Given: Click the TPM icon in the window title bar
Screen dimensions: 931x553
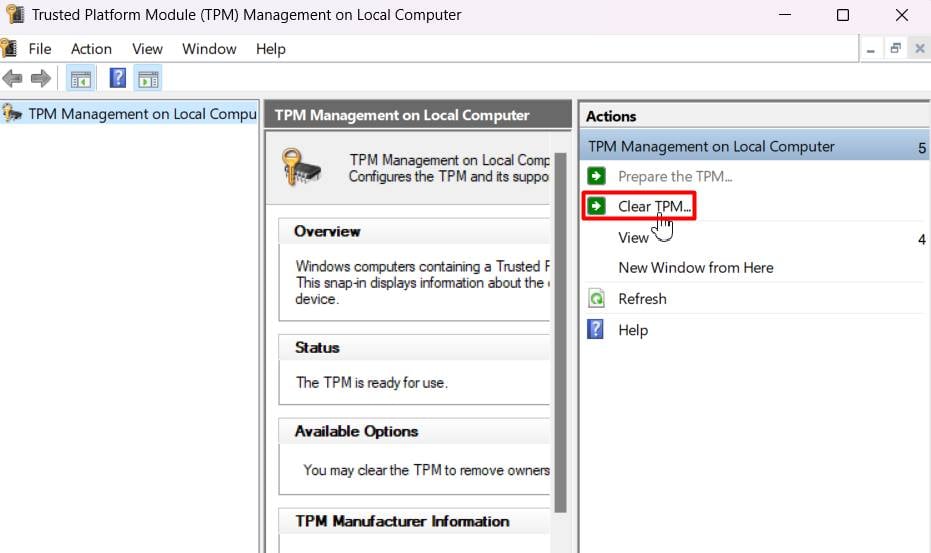Looking at the screenshot, I should pyautogui.click(x=15, y=13).
